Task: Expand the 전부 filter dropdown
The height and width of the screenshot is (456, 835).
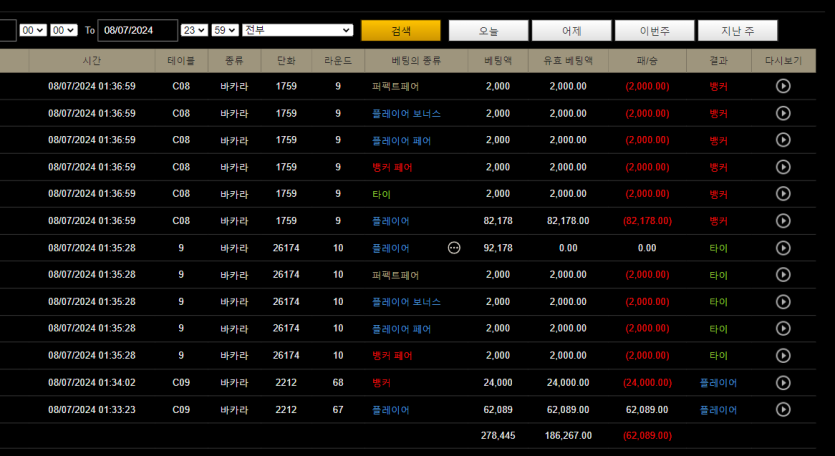Action: 298,30
